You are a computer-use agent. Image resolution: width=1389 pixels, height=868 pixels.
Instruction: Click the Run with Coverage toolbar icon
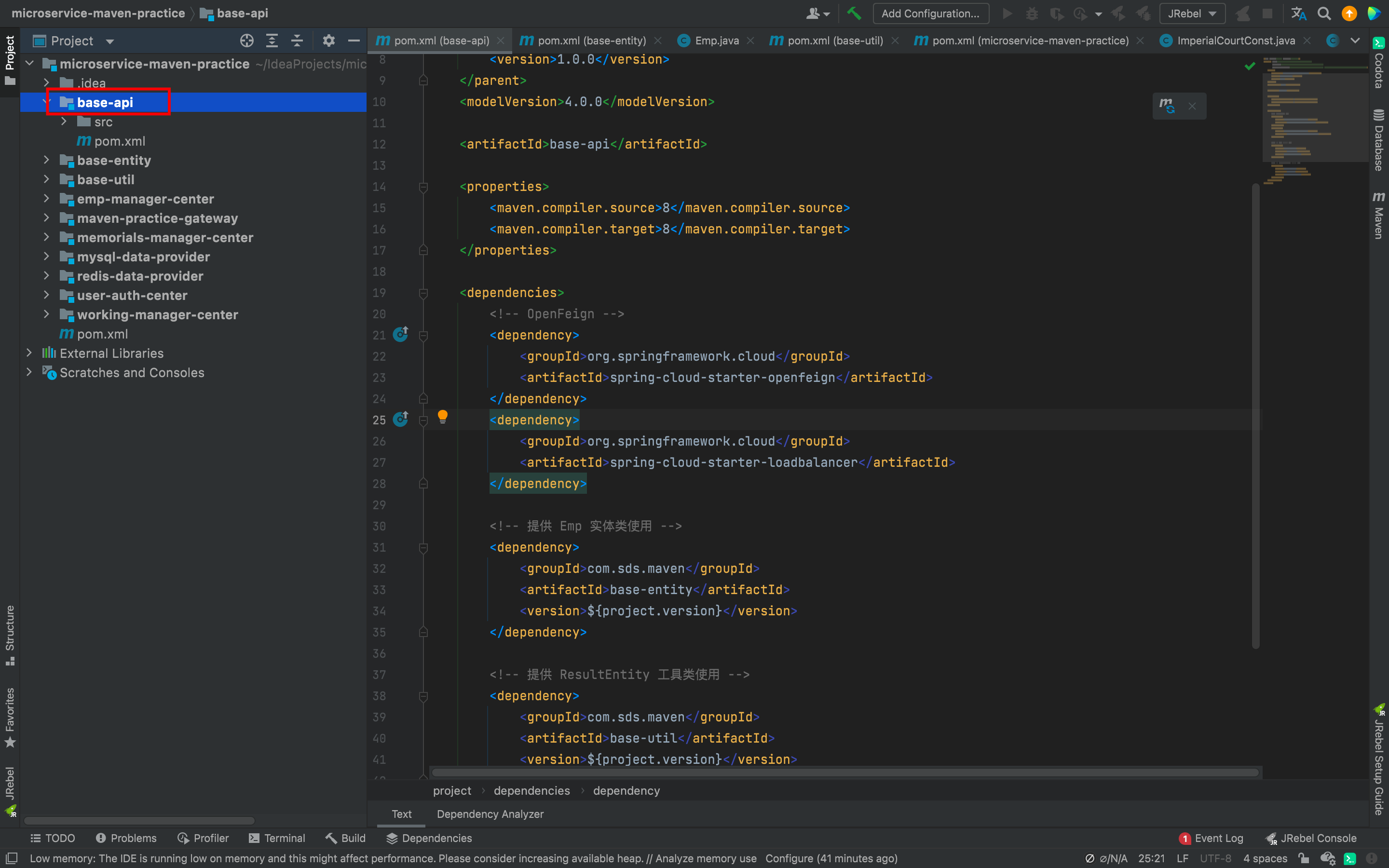coord(1056,13)
